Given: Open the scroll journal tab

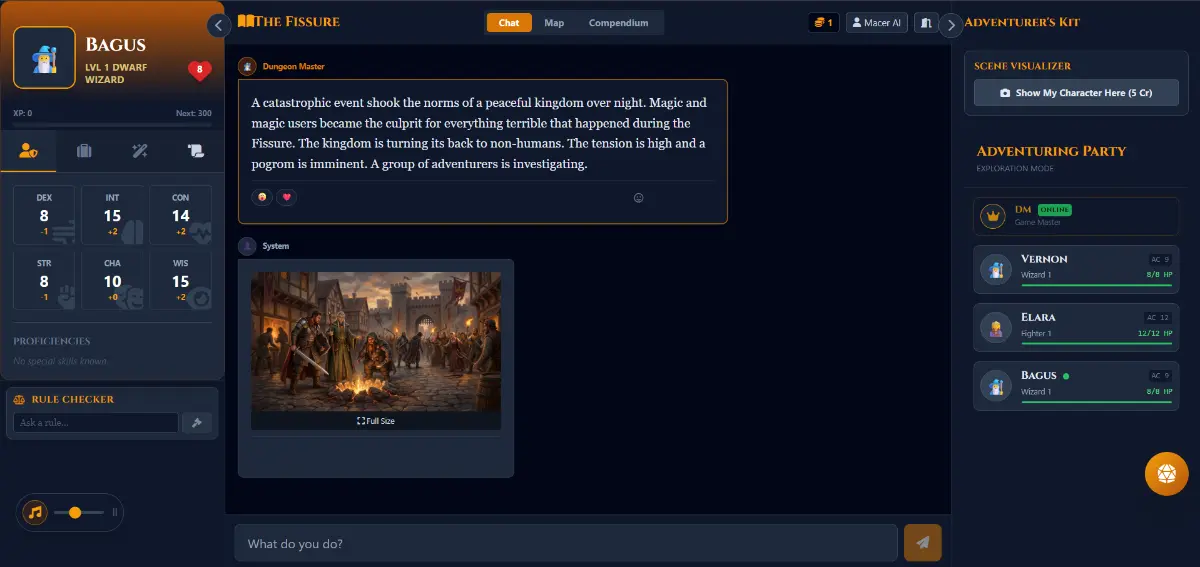Looking at the screenshot, I should tap(195, 151).
